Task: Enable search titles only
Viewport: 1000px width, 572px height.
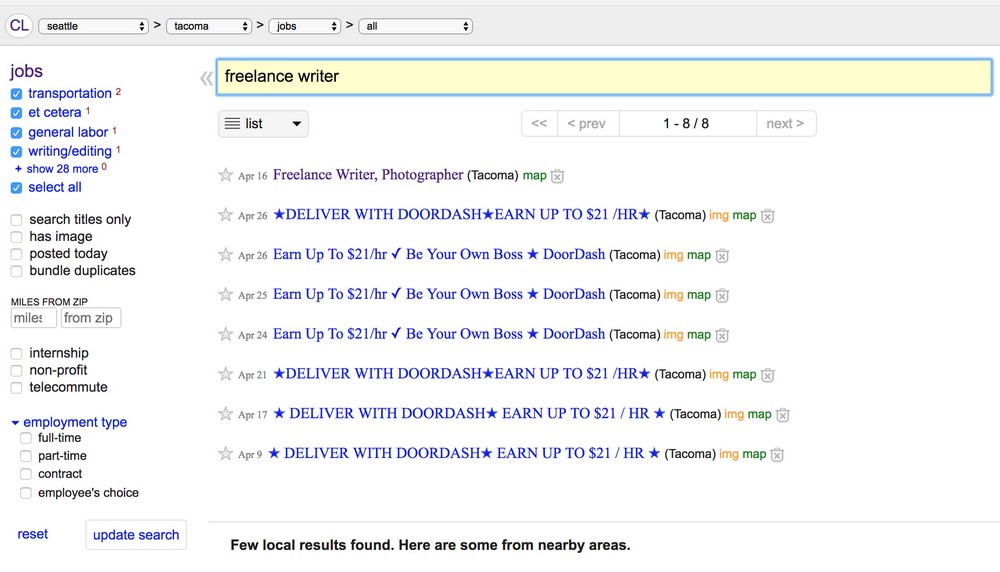Action: coord(17,220)
